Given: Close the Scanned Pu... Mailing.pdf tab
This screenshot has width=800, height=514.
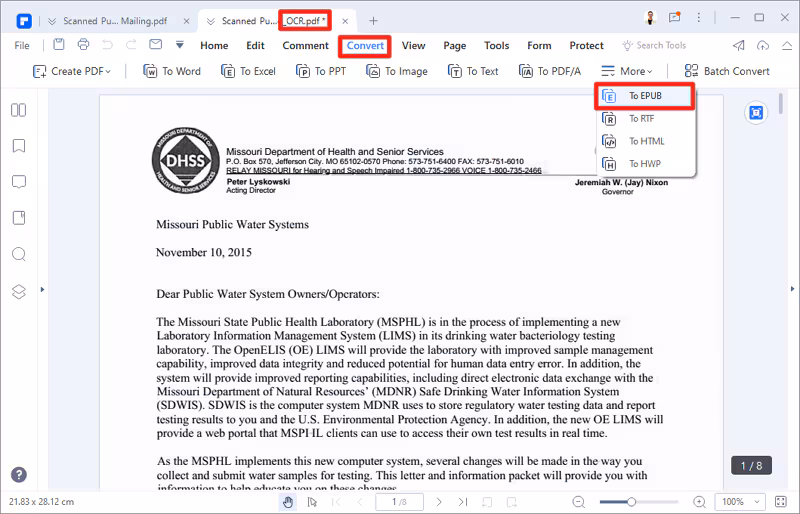Looking at the screenshot, I should (x=187, y=21).
